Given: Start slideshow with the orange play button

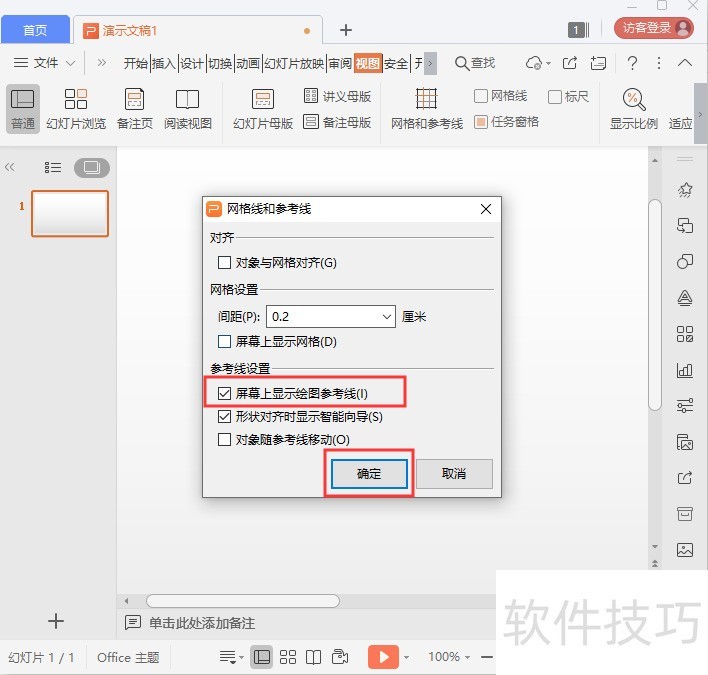Looking at the screenshot, I should [383, 657].
